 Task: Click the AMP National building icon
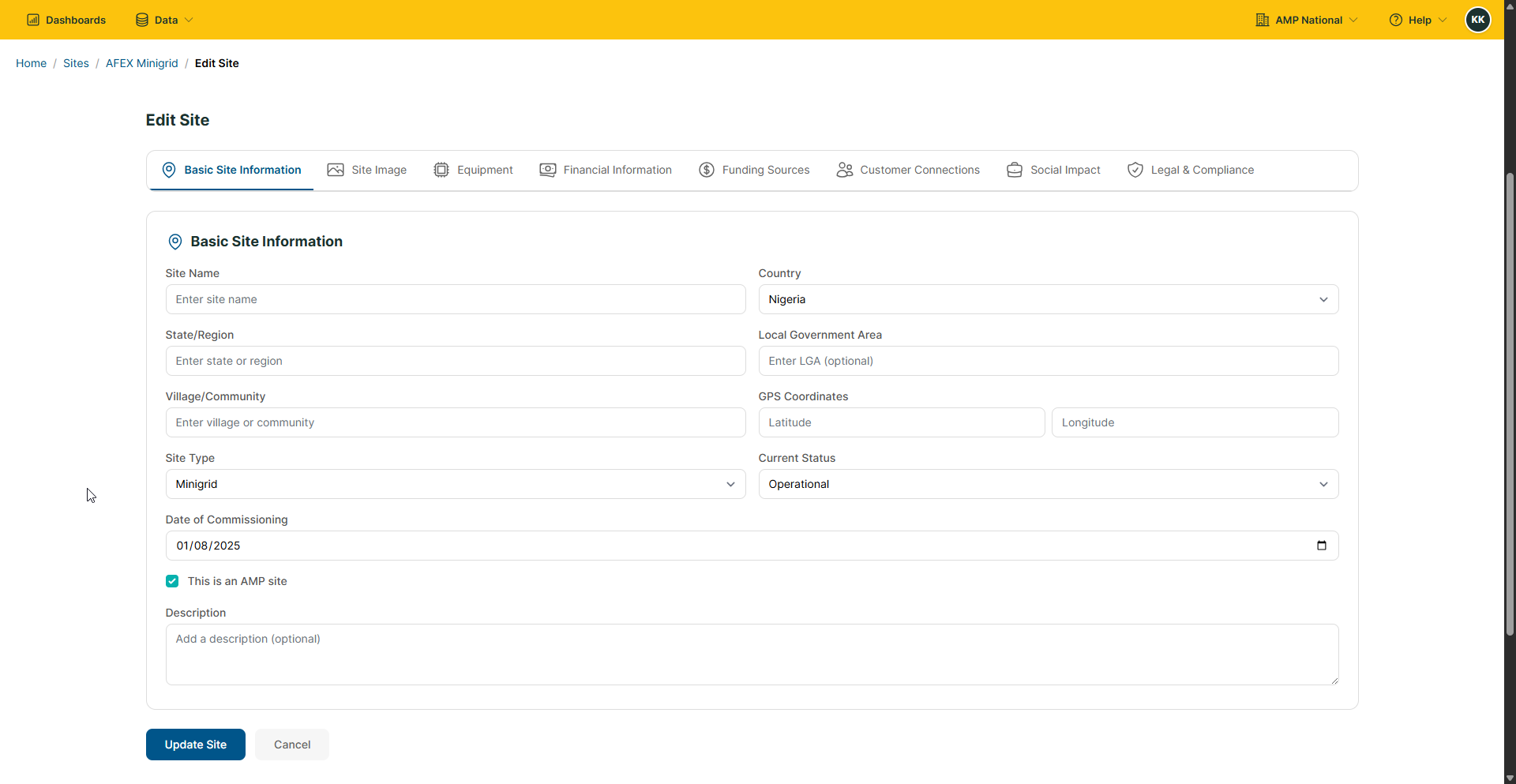pyautogui.click(x=1263, y=20)
